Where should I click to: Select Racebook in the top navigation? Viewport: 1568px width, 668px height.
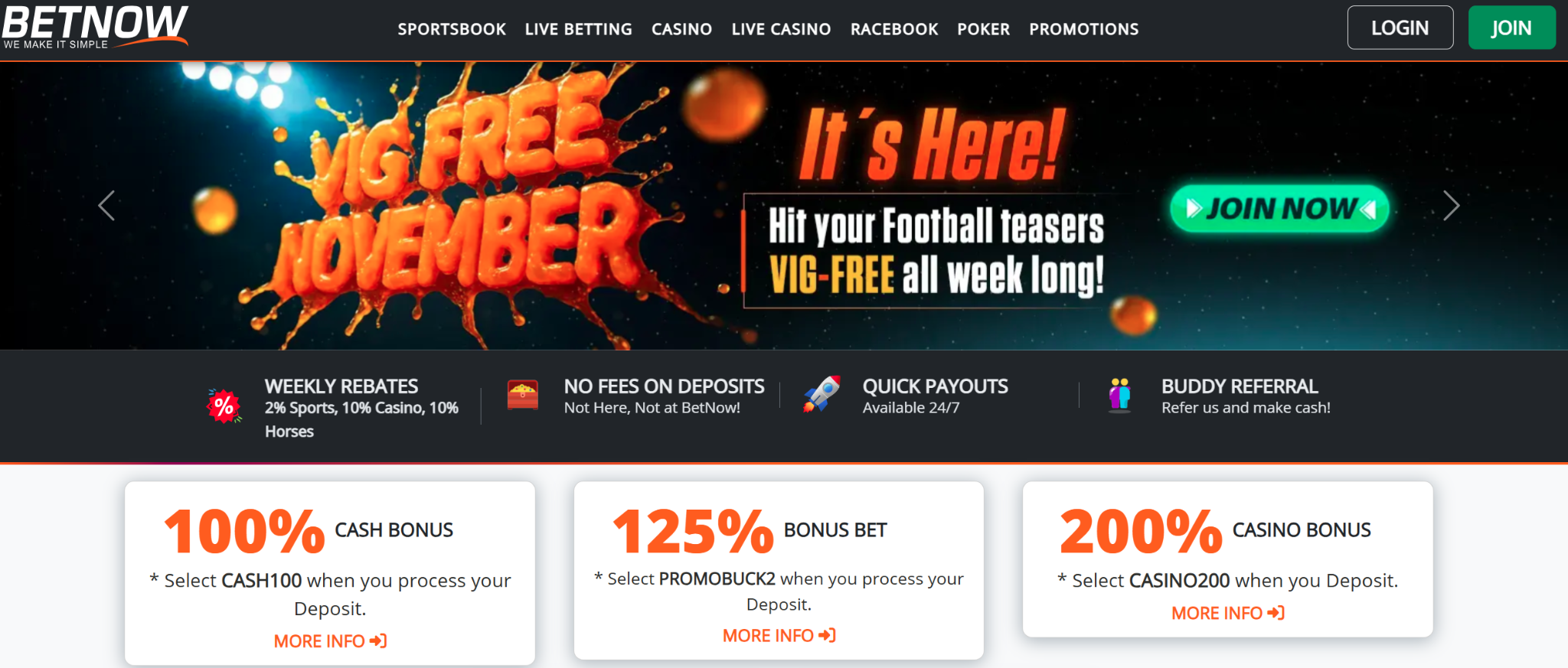click(894, 29)
